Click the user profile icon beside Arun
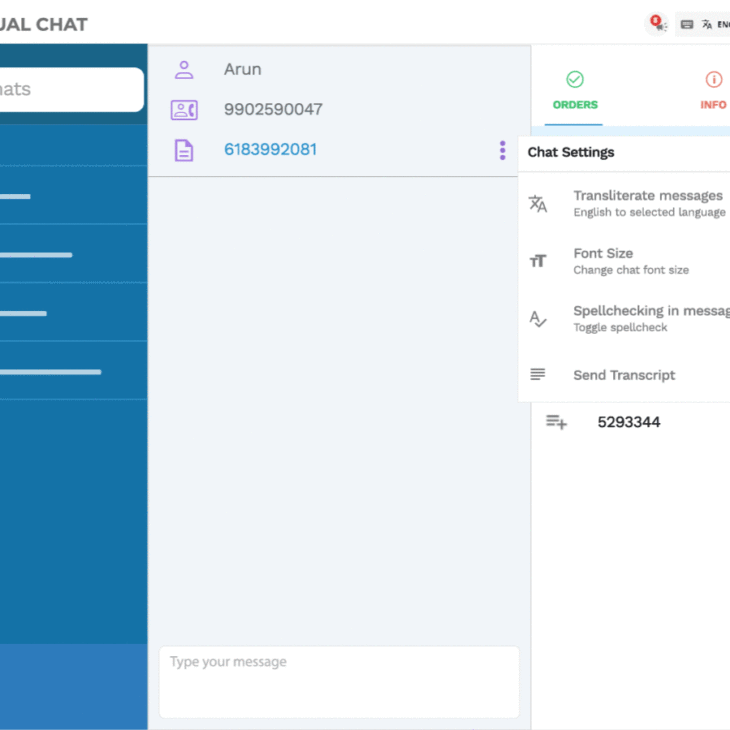The height and width of the screenshot is (730, 730). 184,70
